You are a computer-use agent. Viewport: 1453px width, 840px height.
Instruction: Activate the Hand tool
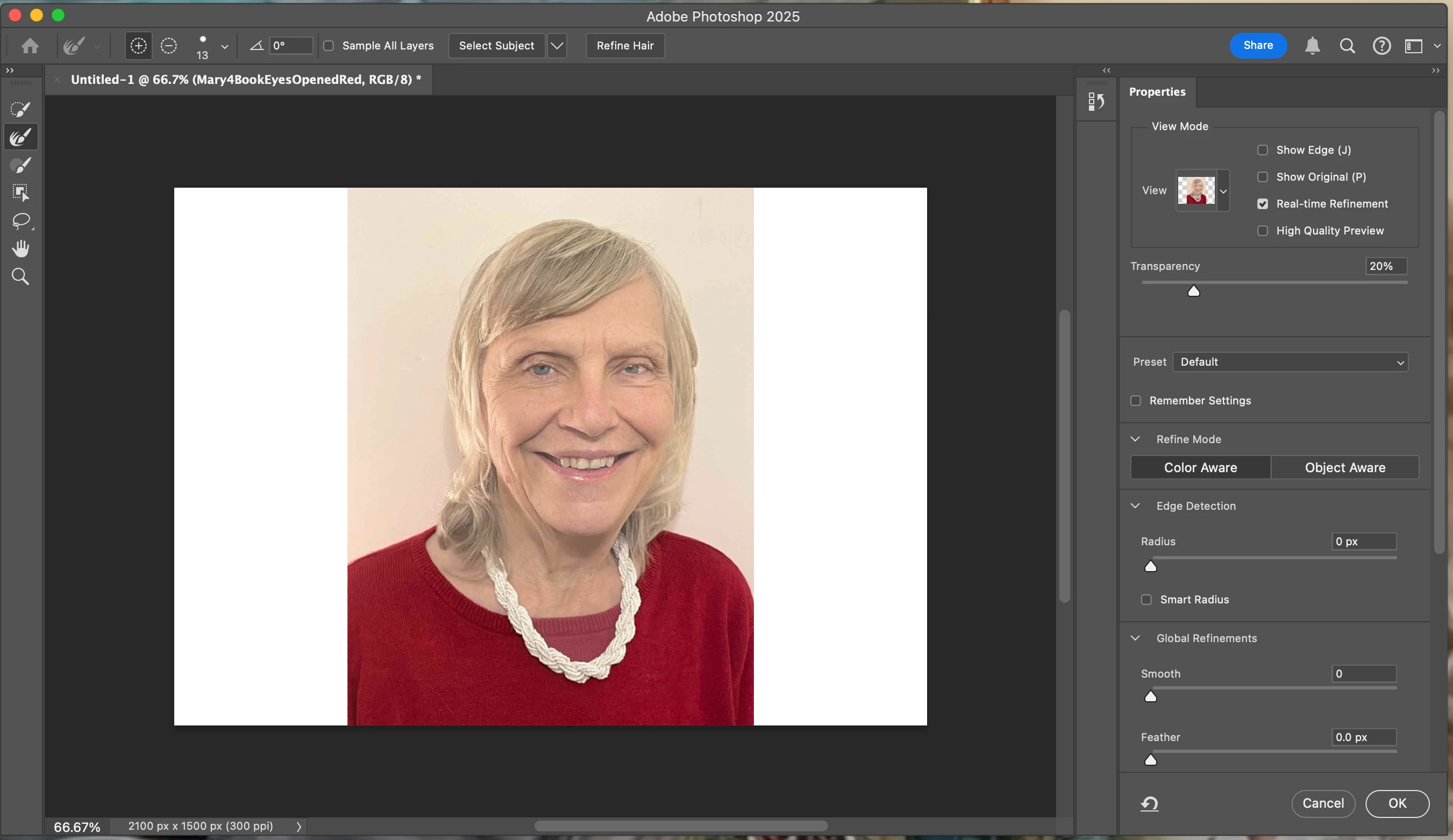pyautogui.click(x=20, y=248)
